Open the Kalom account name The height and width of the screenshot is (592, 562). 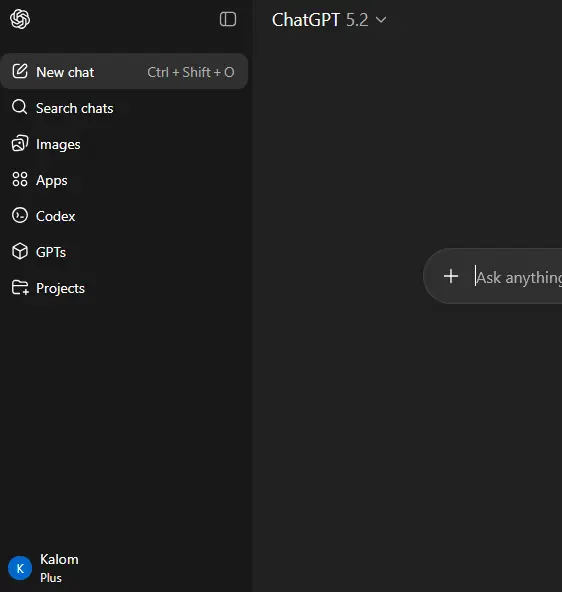pos(59,559)
